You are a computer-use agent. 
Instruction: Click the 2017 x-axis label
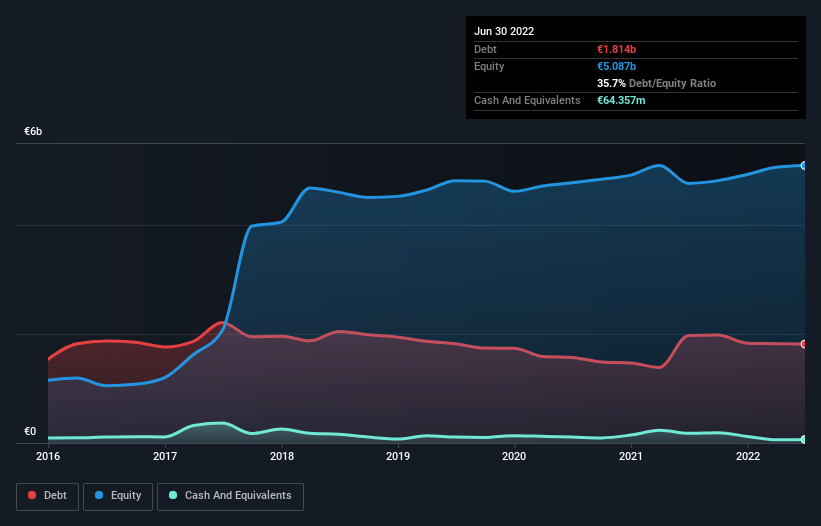coord(165,456)
